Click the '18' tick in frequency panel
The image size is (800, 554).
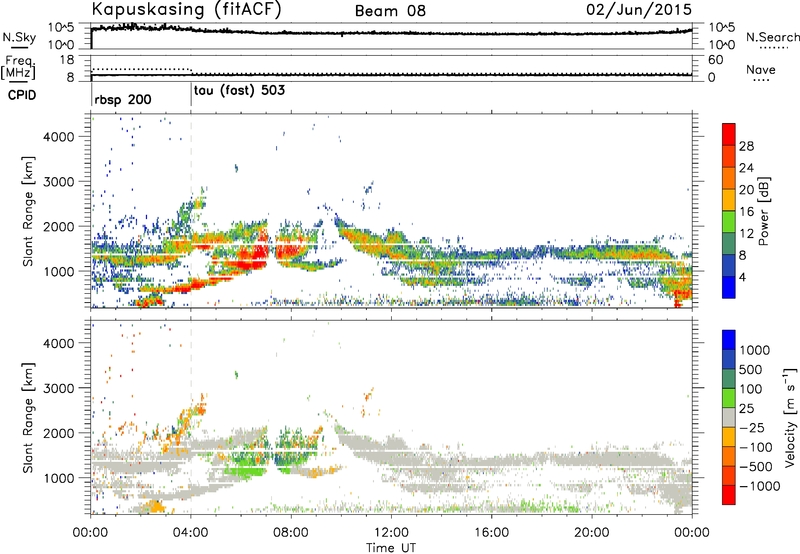[67, 60]
